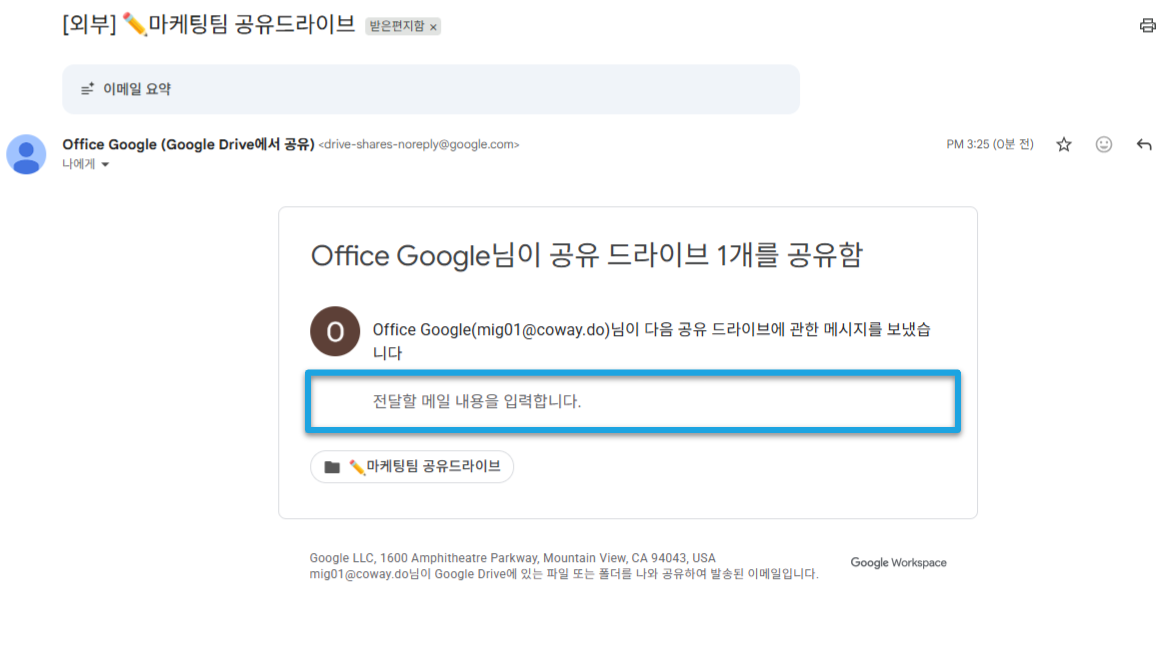
Task: Add an emoji reaction to the email
Action: [1104, 144]
